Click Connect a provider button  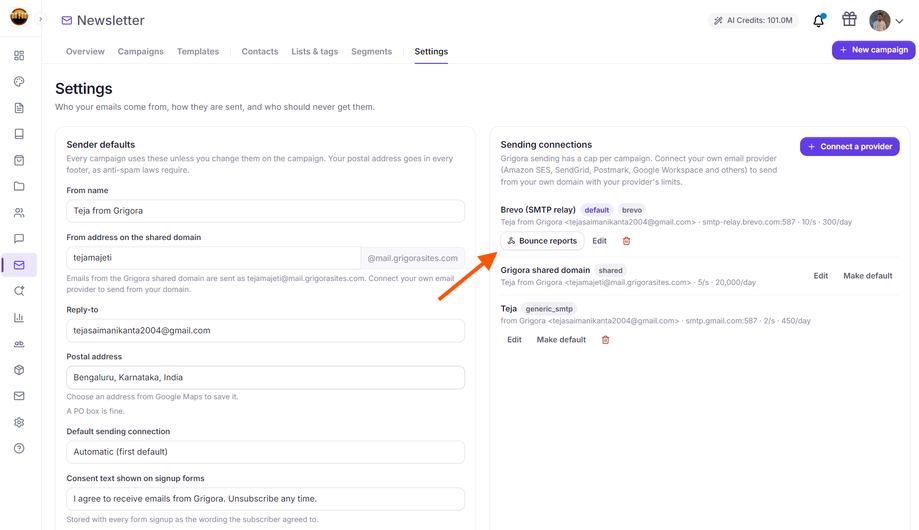[x=849, y=147]
